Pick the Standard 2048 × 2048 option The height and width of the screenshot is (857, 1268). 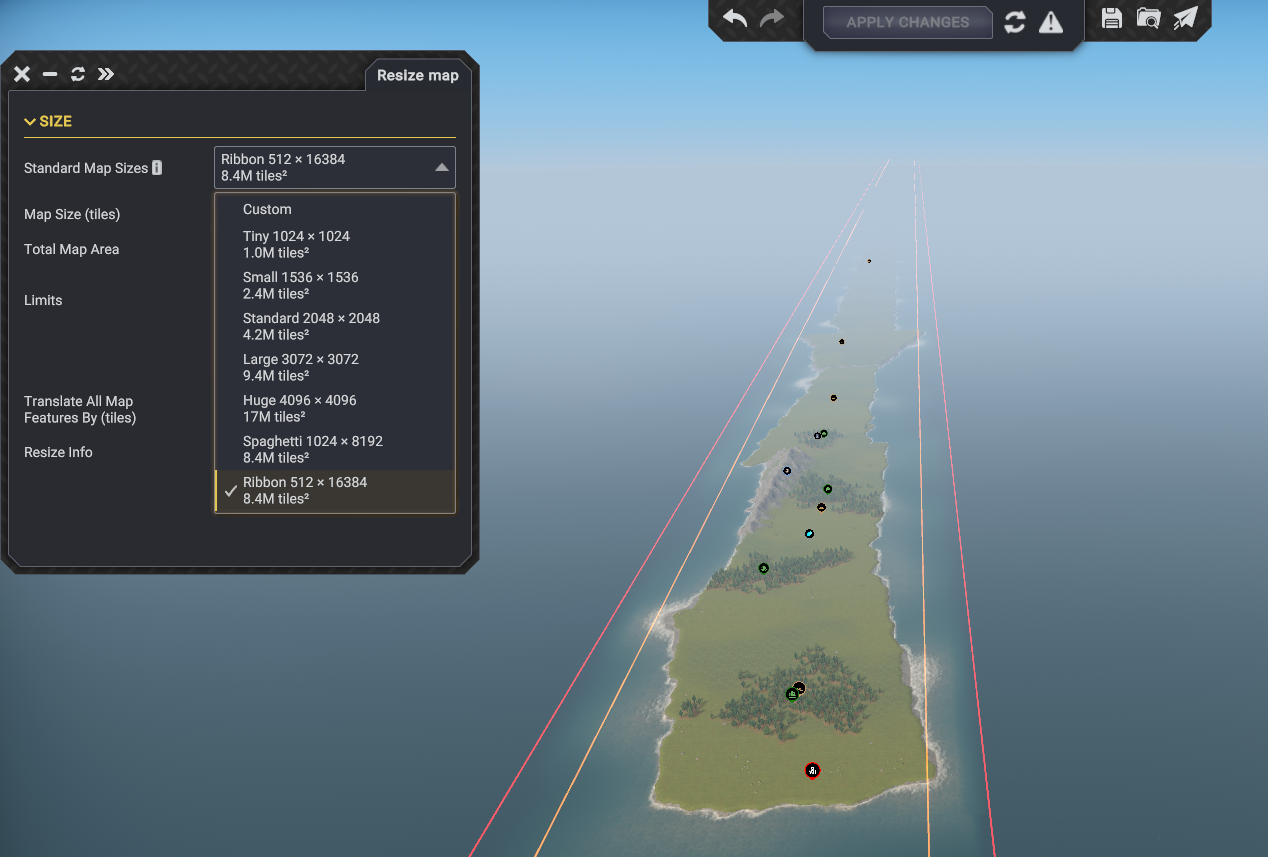tap(311, 326)
